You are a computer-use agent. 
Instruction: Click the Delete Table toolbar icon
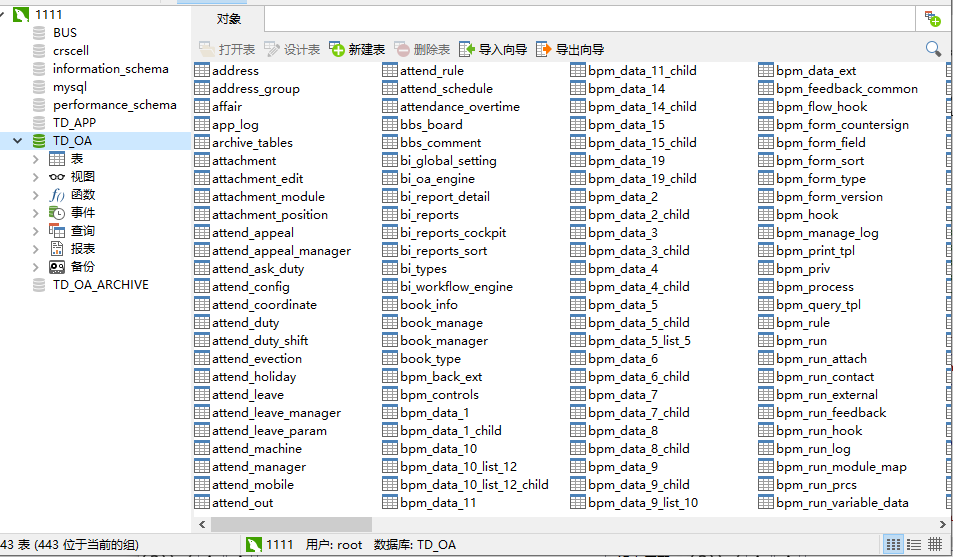(x=402, y=49)
